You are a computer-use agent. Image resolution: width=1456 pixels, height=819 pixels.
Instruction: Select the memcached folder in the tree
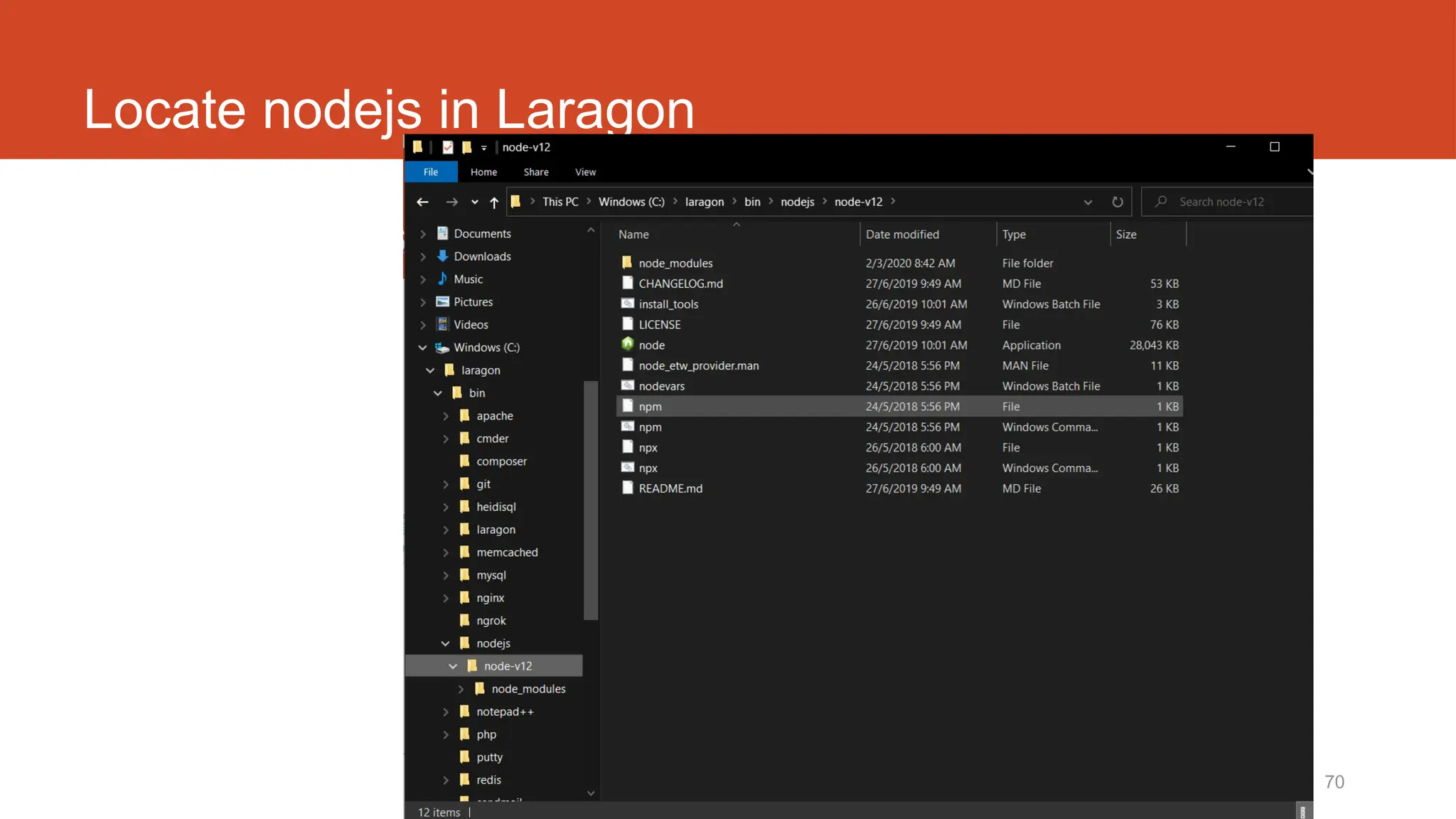point(507,552)
